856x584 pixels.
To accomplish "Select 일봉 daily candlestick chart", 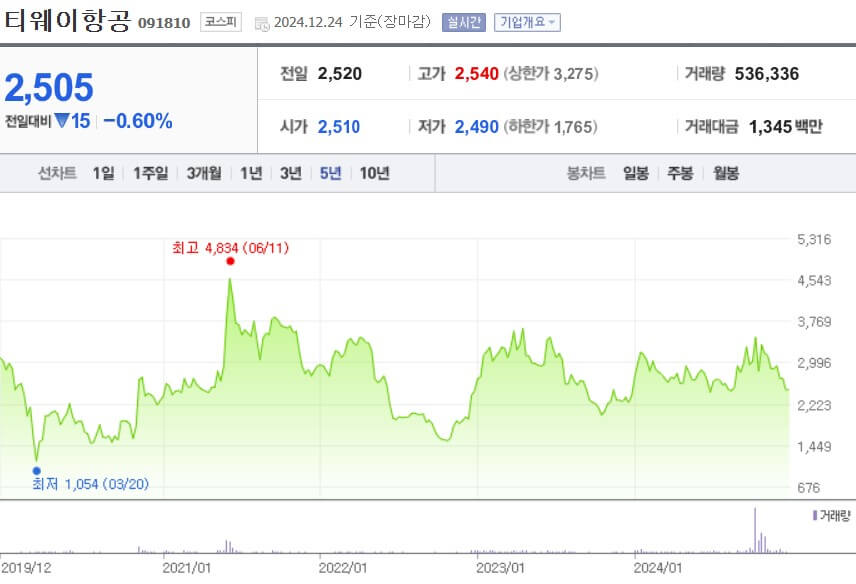I will (x=638, y=172).
